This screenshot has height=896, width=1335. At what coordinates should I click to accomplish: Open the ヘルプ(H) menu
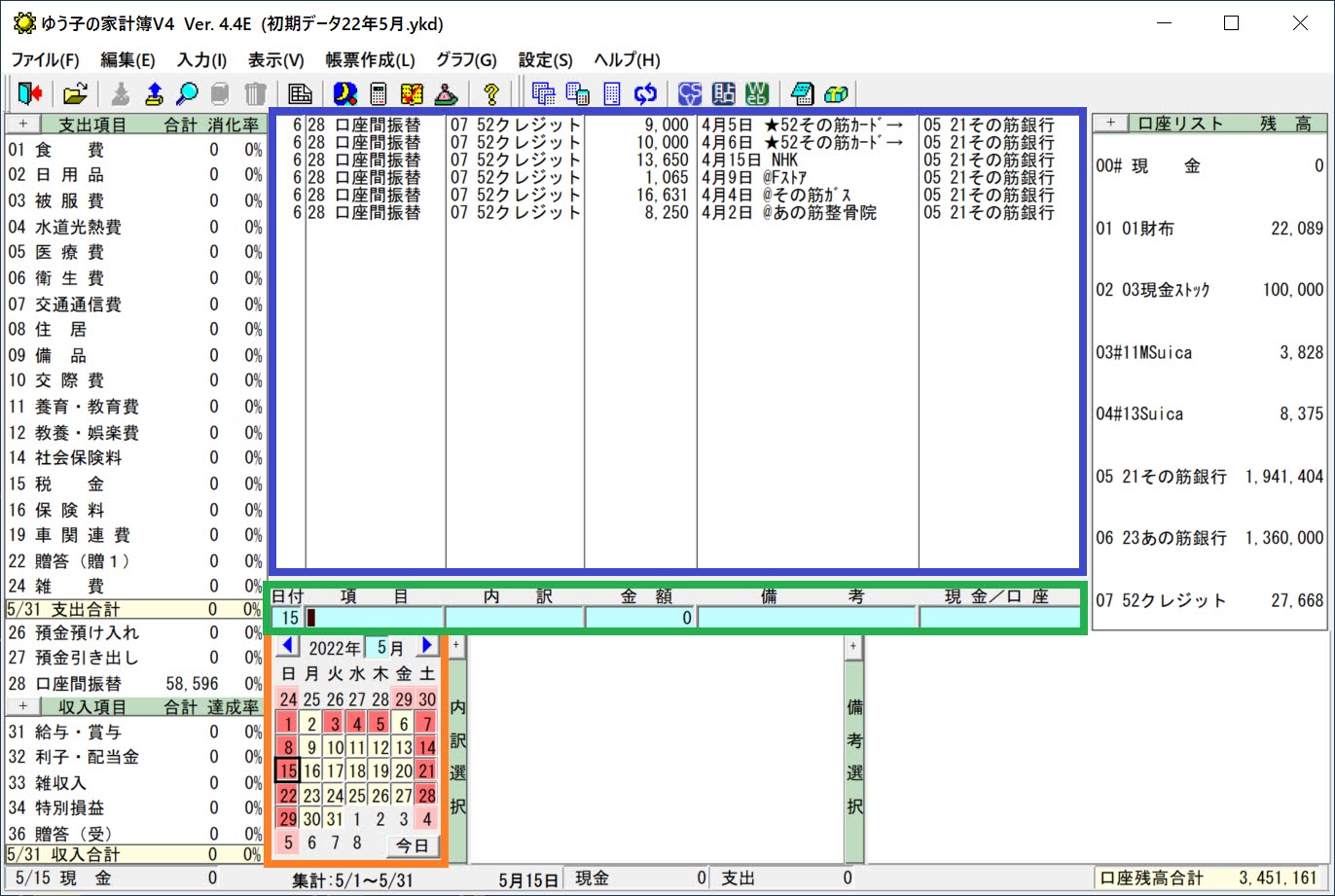tap(627, 59)
